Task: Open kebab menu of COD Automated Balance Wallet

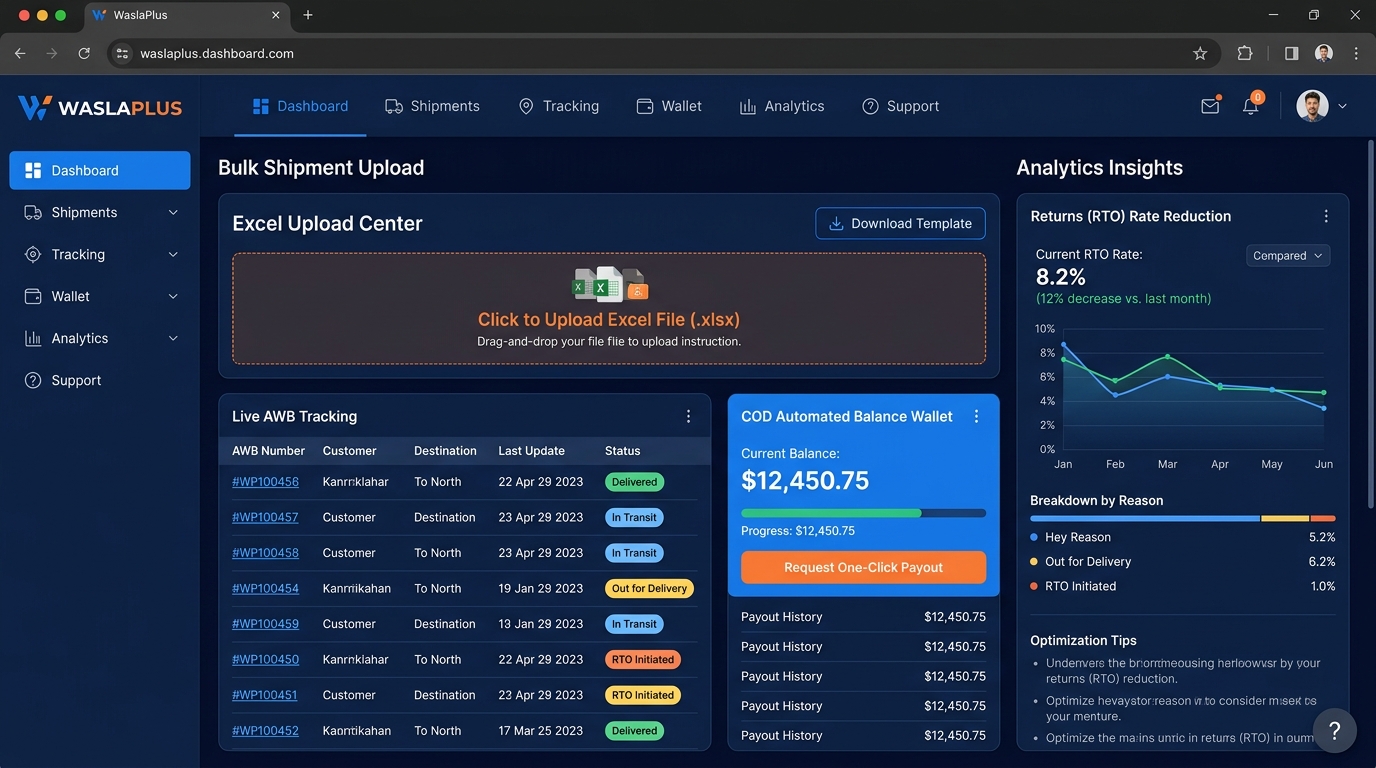Action: 976,416
